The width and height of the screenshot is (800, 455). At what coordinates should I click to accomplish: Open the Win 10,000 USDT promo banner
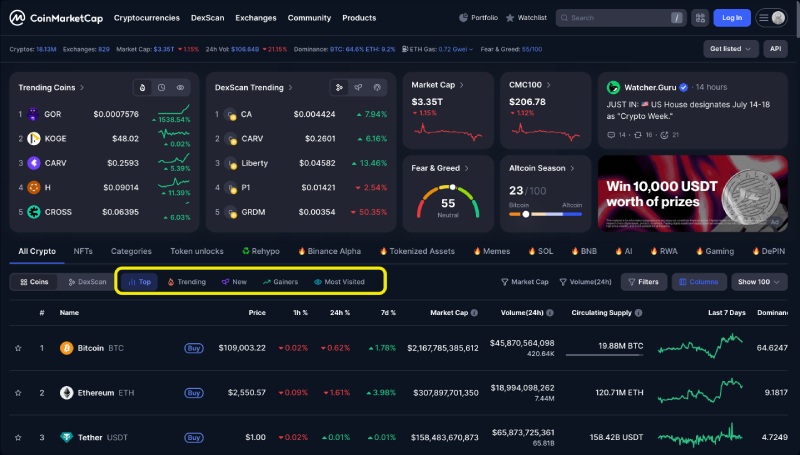693,193
